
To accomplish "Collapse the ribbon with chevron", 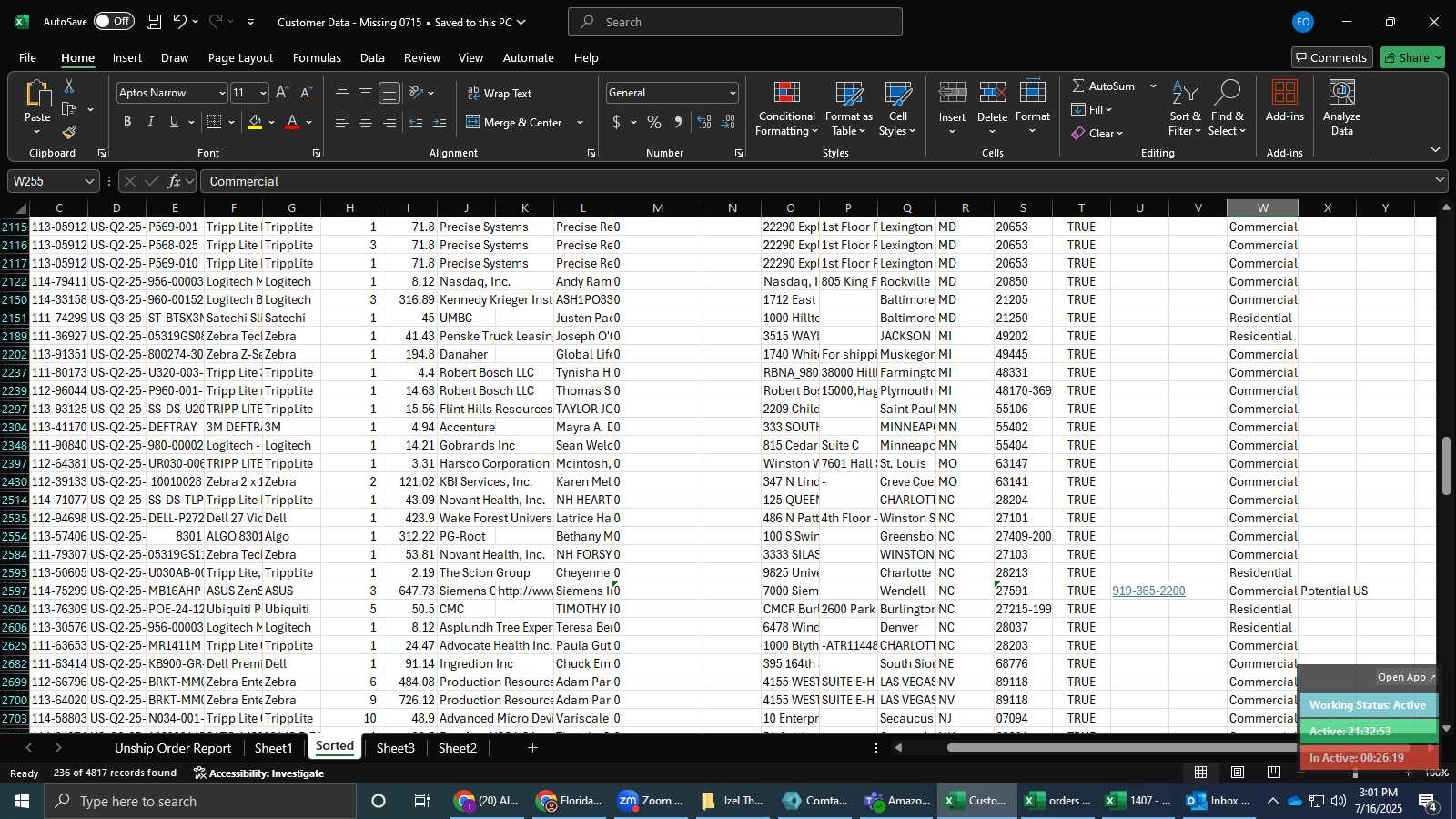I will point(1435,150).
